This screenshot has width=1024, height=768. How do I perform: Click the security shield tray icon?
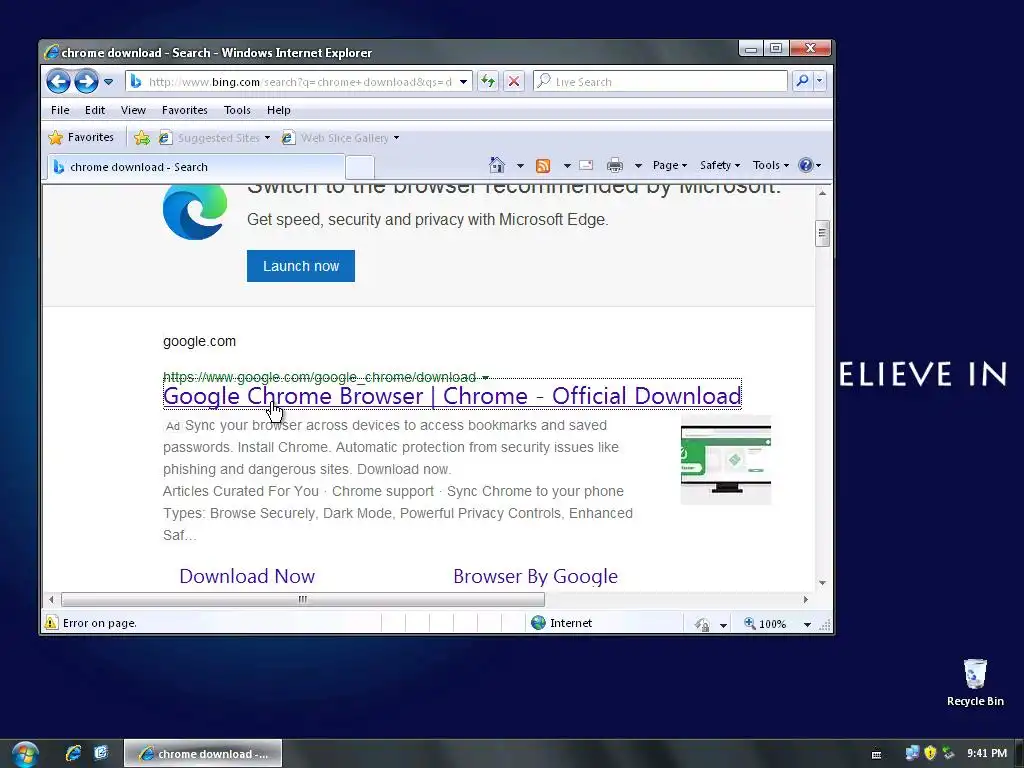[x=930, y=753]
